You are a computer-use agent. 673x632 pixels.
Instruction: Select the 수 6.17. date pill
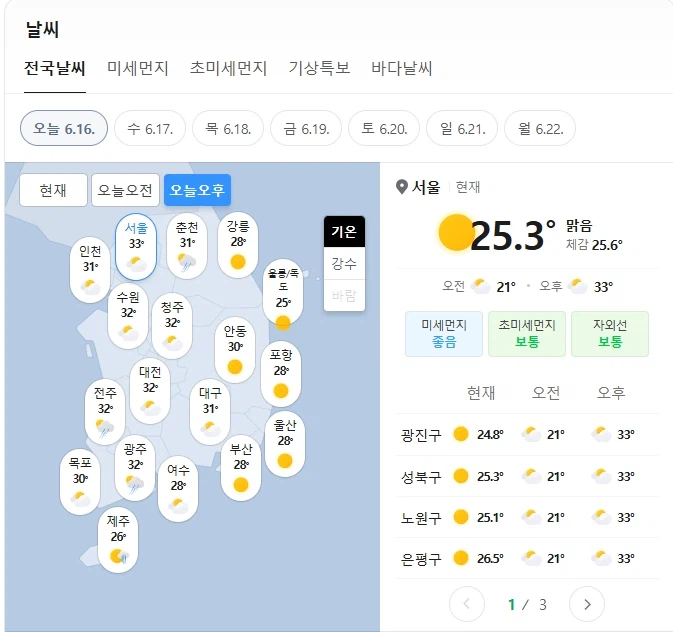pyautogui.click(x=150, y=128)
